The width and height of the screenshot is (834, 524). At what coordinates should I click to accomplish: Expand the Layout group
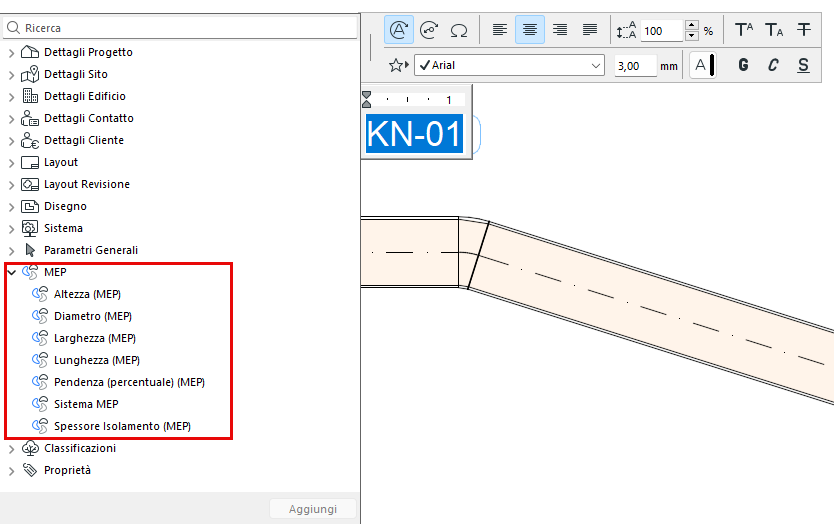click(x=12, y=163)
